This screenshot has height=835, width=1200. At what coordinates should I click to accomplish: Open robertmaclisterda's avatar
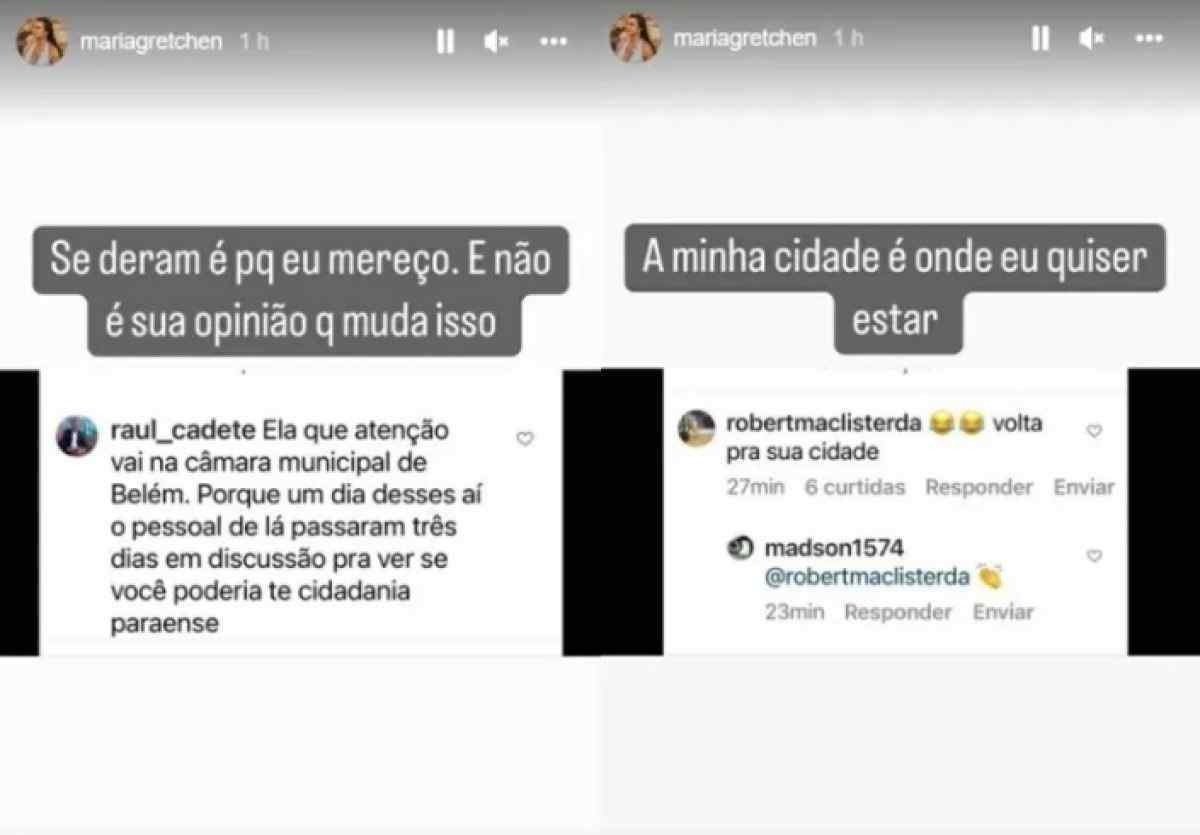tap(696, 428)
